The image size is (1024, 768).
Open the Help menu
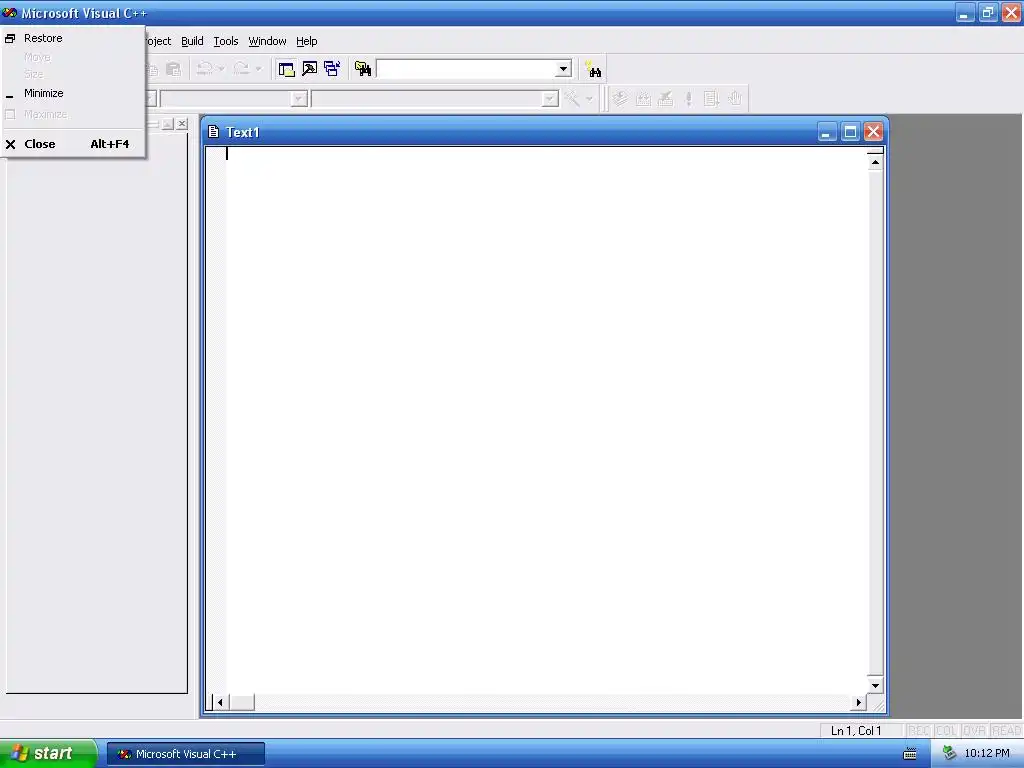click(x=306, y=41)
